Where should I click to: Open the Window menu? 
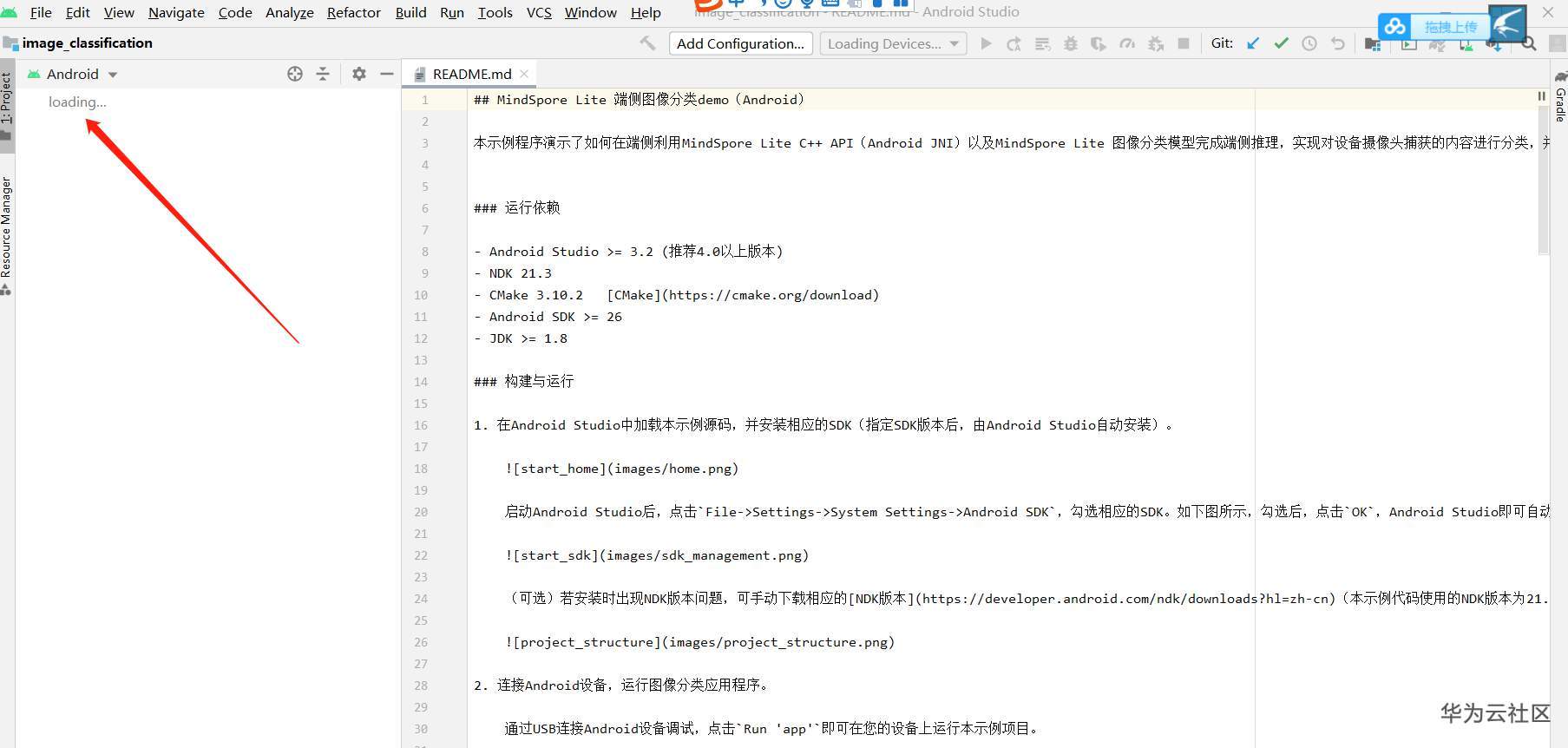coord(591,12)
